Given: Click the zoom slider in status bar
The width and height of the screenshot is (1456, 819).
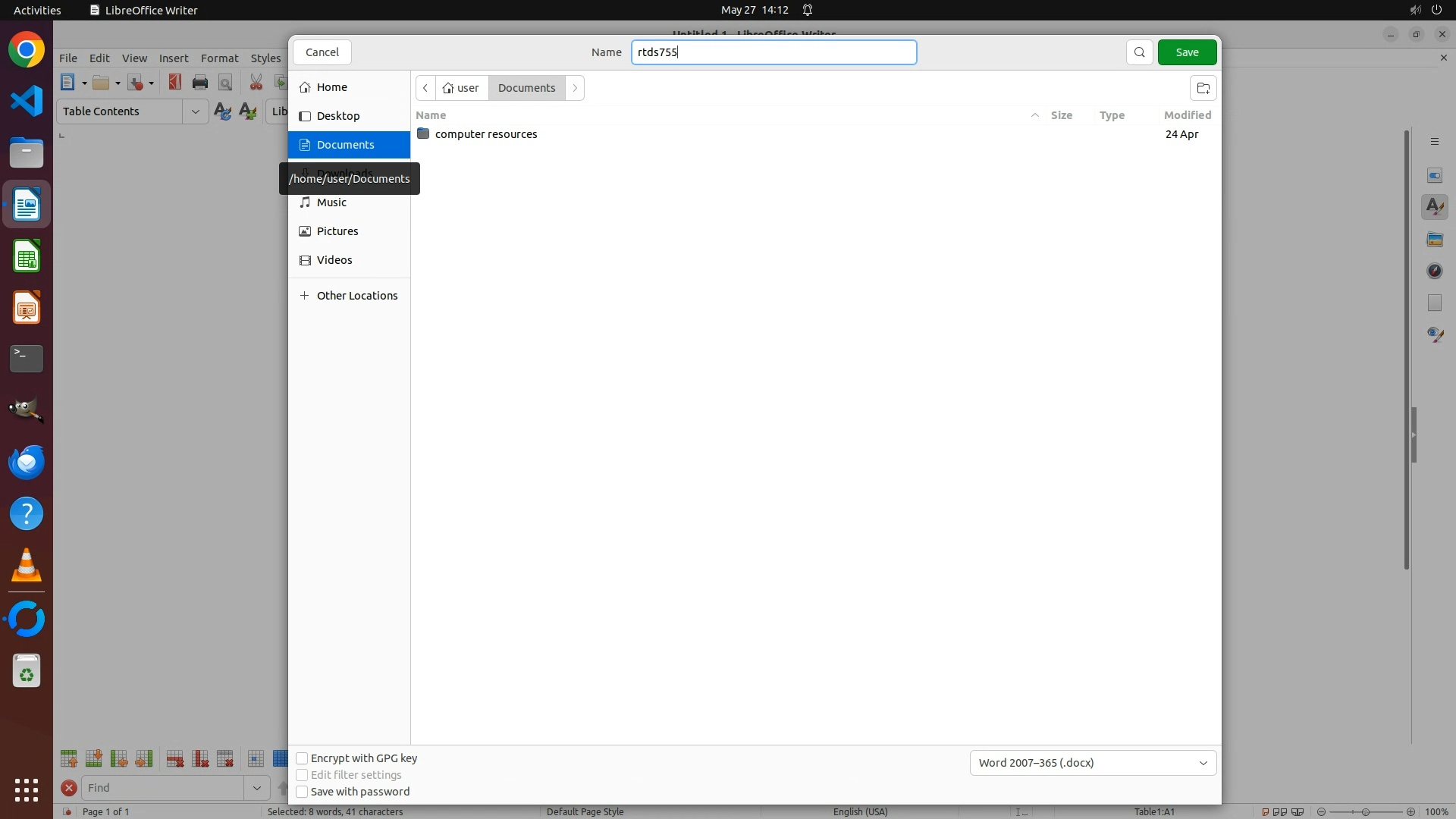Looking at the screenshot, I should click(x=1365, y=811).
